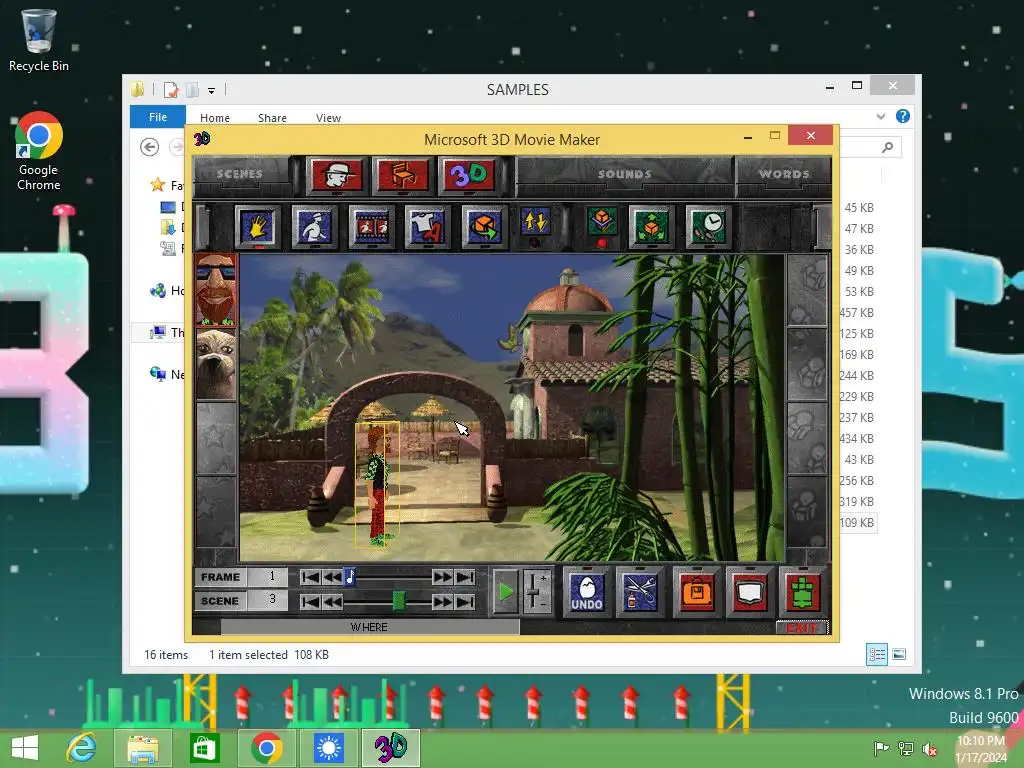Click the 53 KB size cell

[859, 291]
